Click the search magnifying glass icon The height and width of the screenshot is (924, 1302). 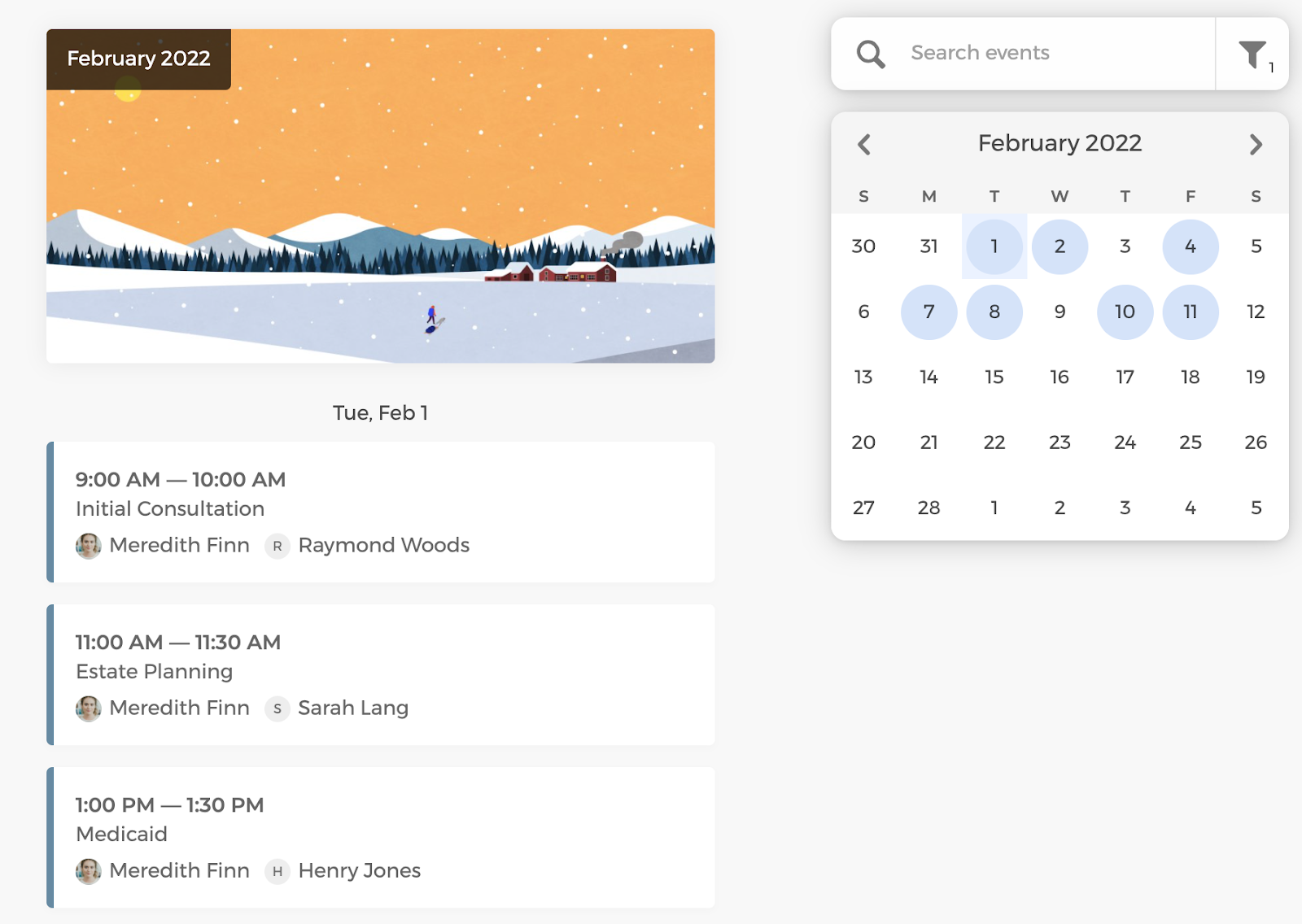tap(870, 54)
